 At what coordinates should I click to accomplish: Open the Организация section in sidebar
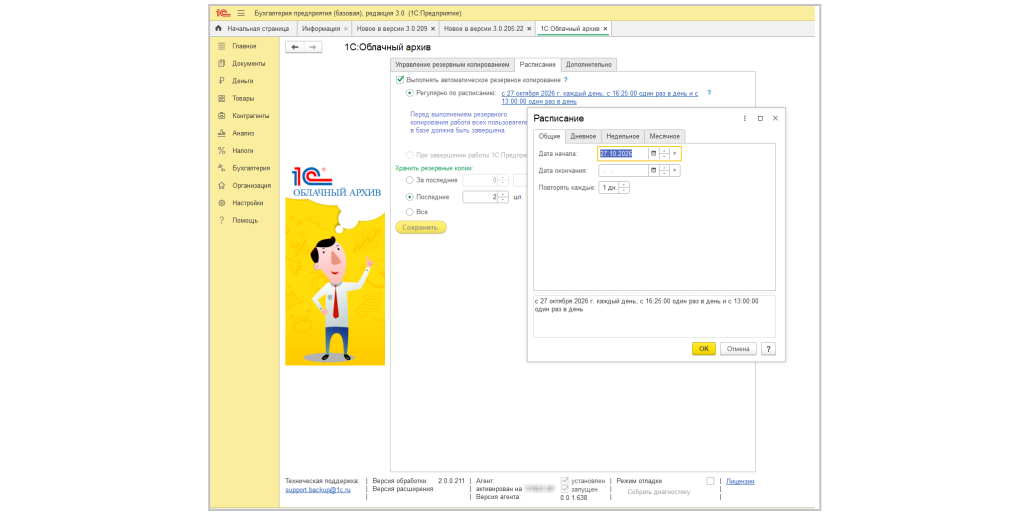coord(251,185)
